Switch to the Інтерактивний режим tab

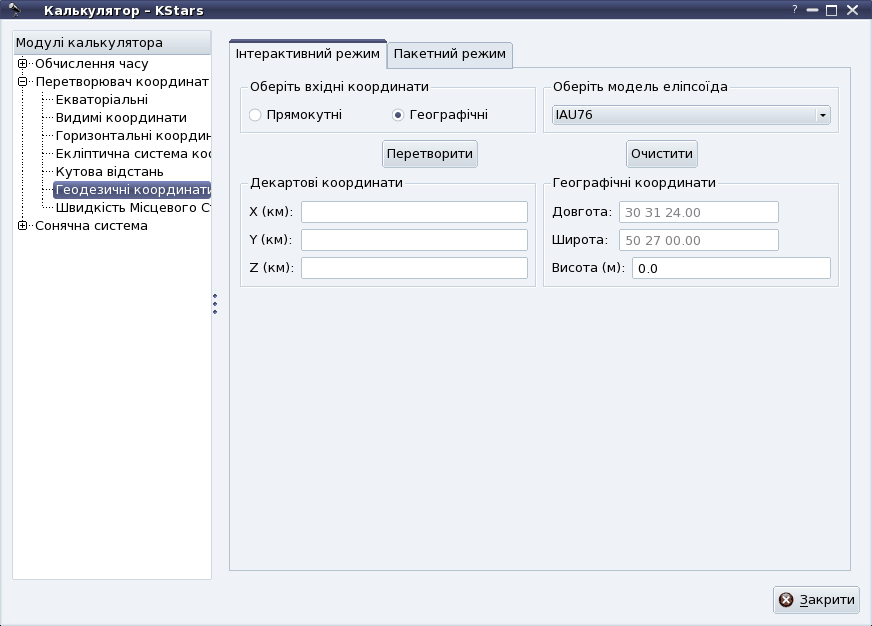click(308, 53)
